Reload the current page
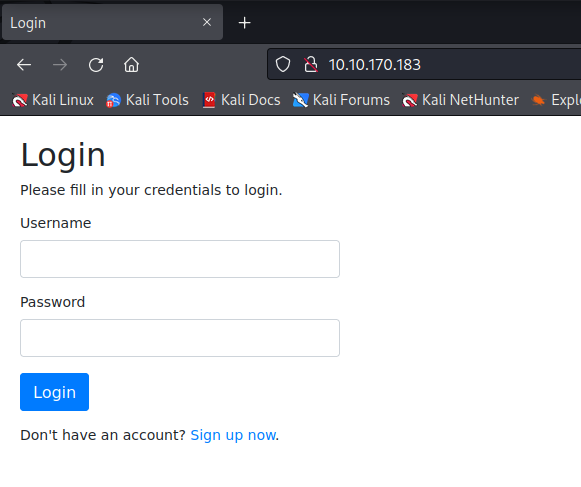Viewport: 581px width, 487px height. pos(96,65)
